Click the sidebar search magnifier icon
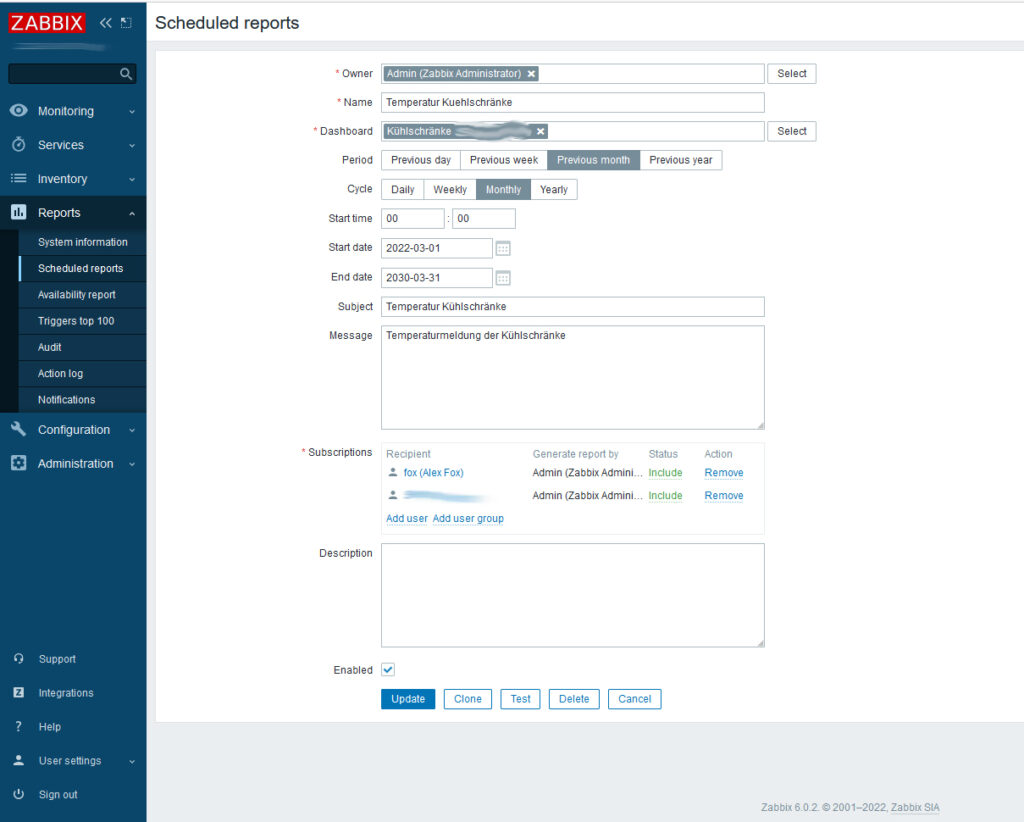1024x822 pixels. click(125, 74)
